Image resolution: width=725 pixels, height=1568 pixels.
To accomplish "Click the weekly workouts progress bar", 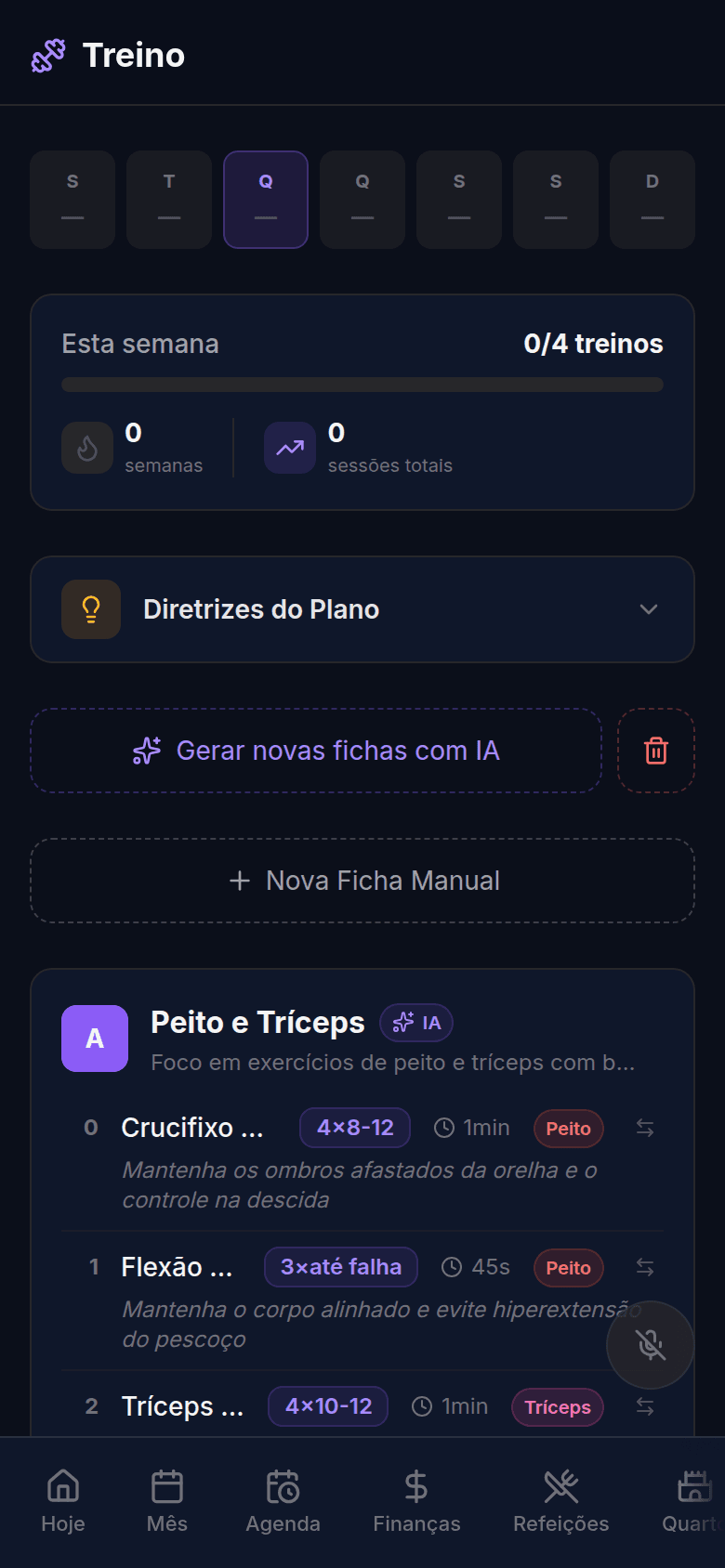I will (x=362, y=385).
